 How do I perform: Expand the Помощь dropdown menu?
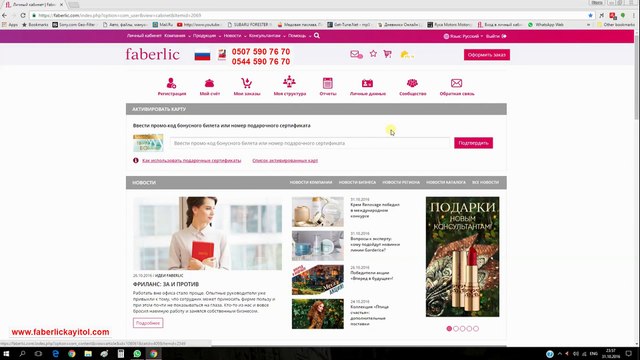click(x=300, y=36)
